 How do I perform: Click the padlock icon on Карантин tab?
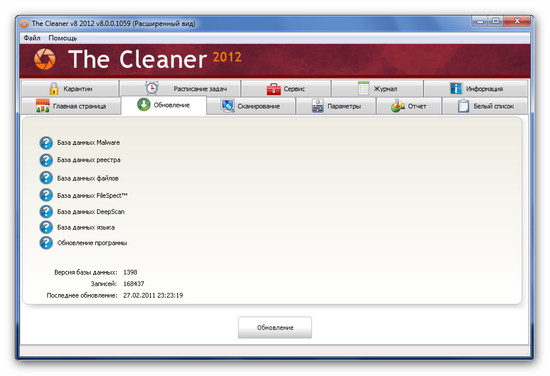[x=54, y=88]
